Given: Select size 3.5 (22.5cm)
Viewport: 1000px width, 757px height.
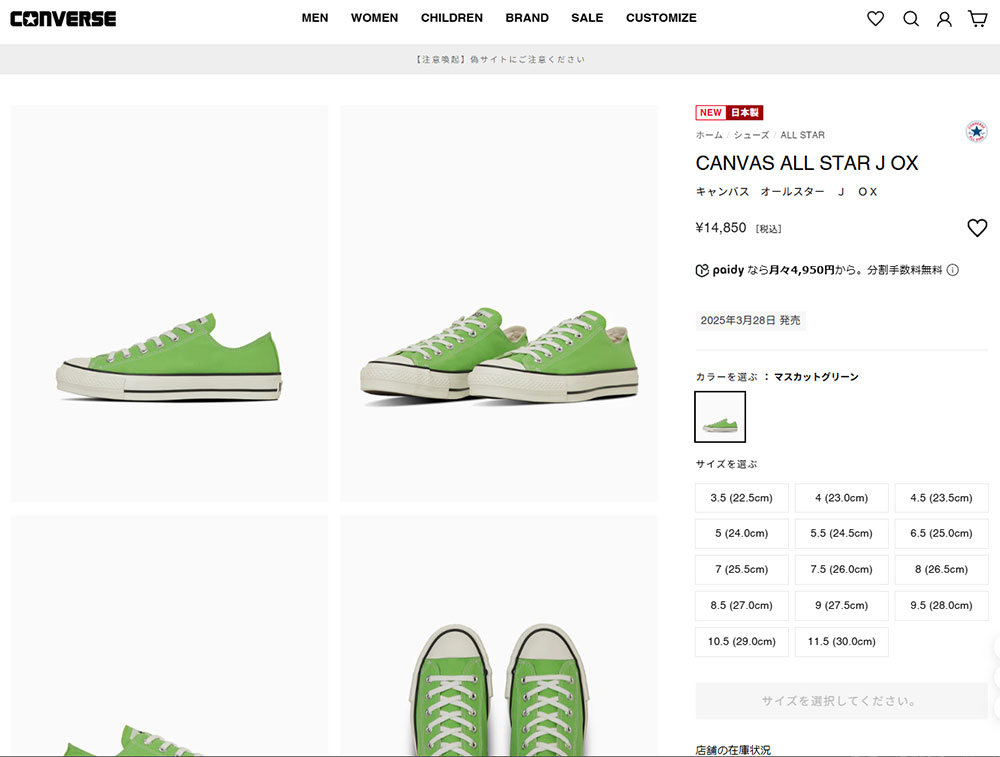Looking at the screenshot, I should pyautogui.click(x=741, y=498).
